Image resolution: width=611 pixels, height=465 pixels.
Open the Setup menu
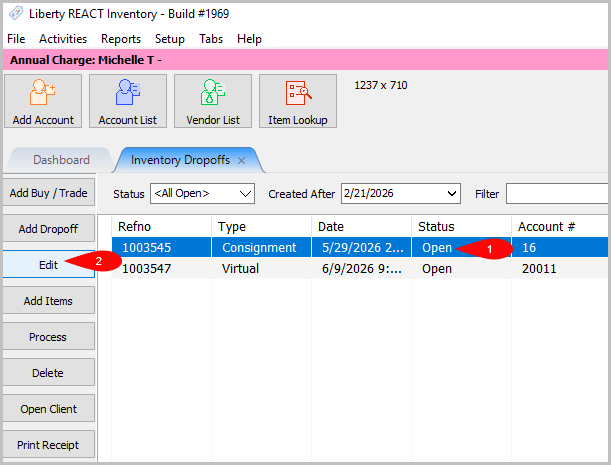point(170,39)
